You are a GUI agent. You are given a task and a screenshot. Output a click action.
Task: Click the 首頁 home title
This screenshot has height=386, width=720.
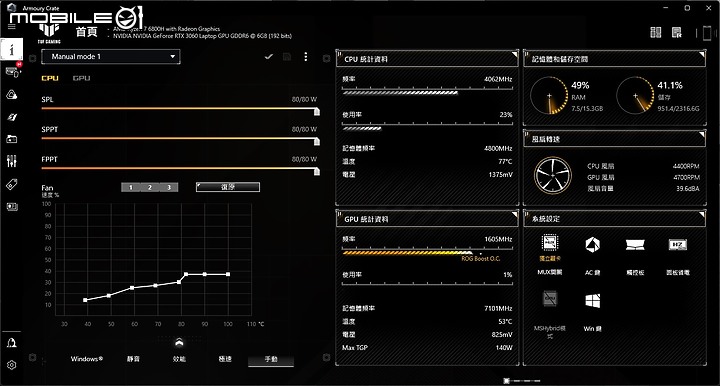pos(86,32)
